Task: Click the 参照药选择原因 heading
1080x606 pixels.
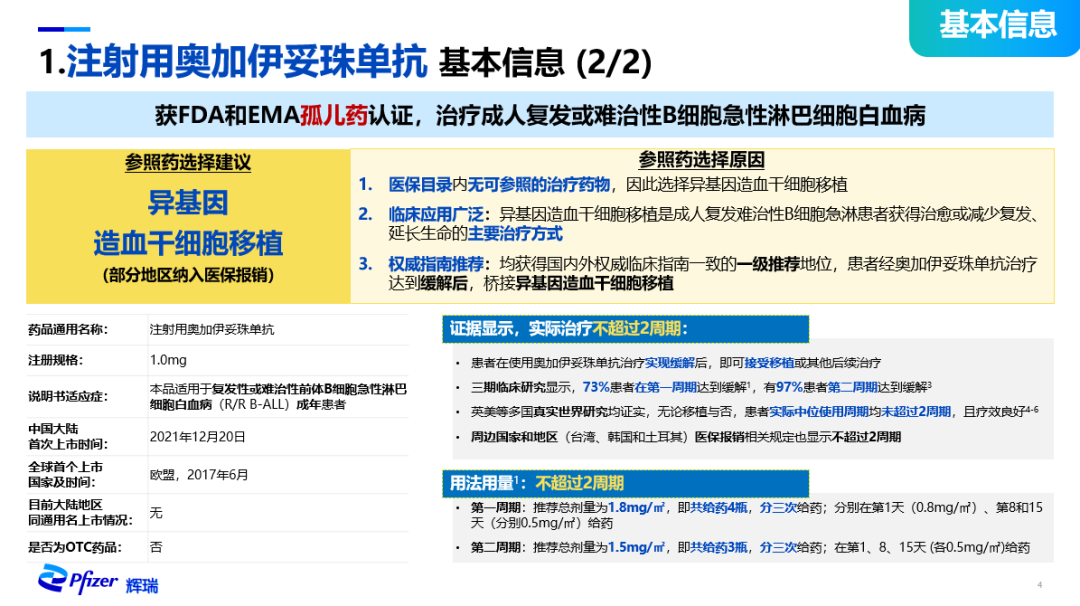Action: [x=701, y=160]
